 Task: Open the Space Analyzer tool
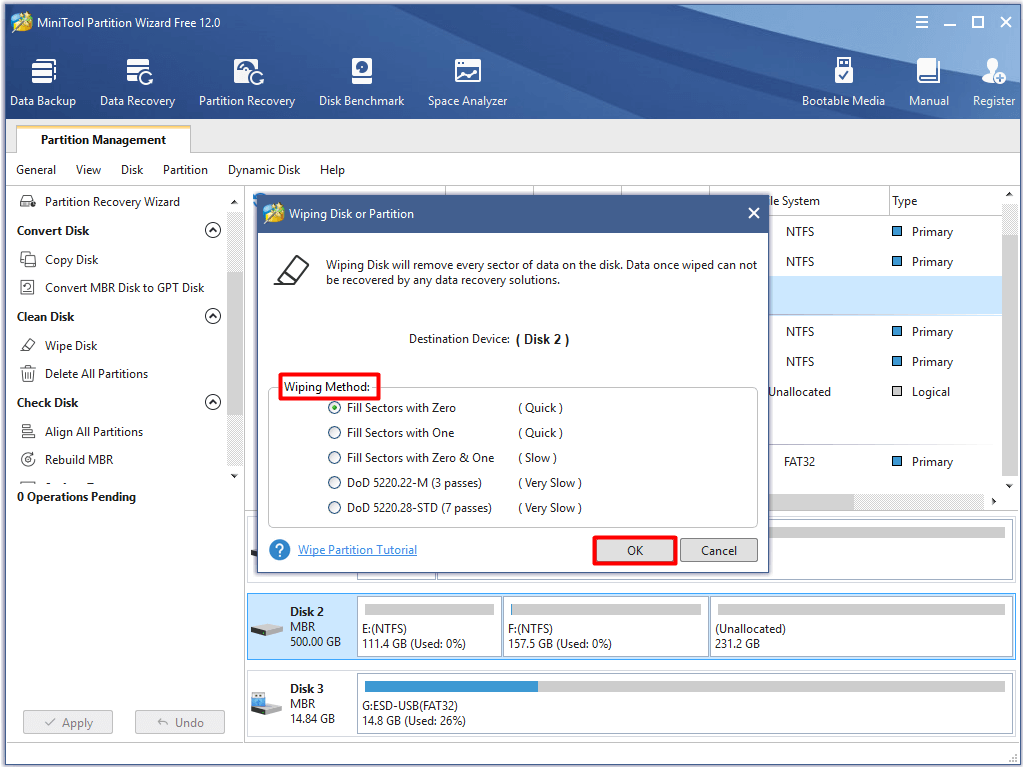coord(467,83)
